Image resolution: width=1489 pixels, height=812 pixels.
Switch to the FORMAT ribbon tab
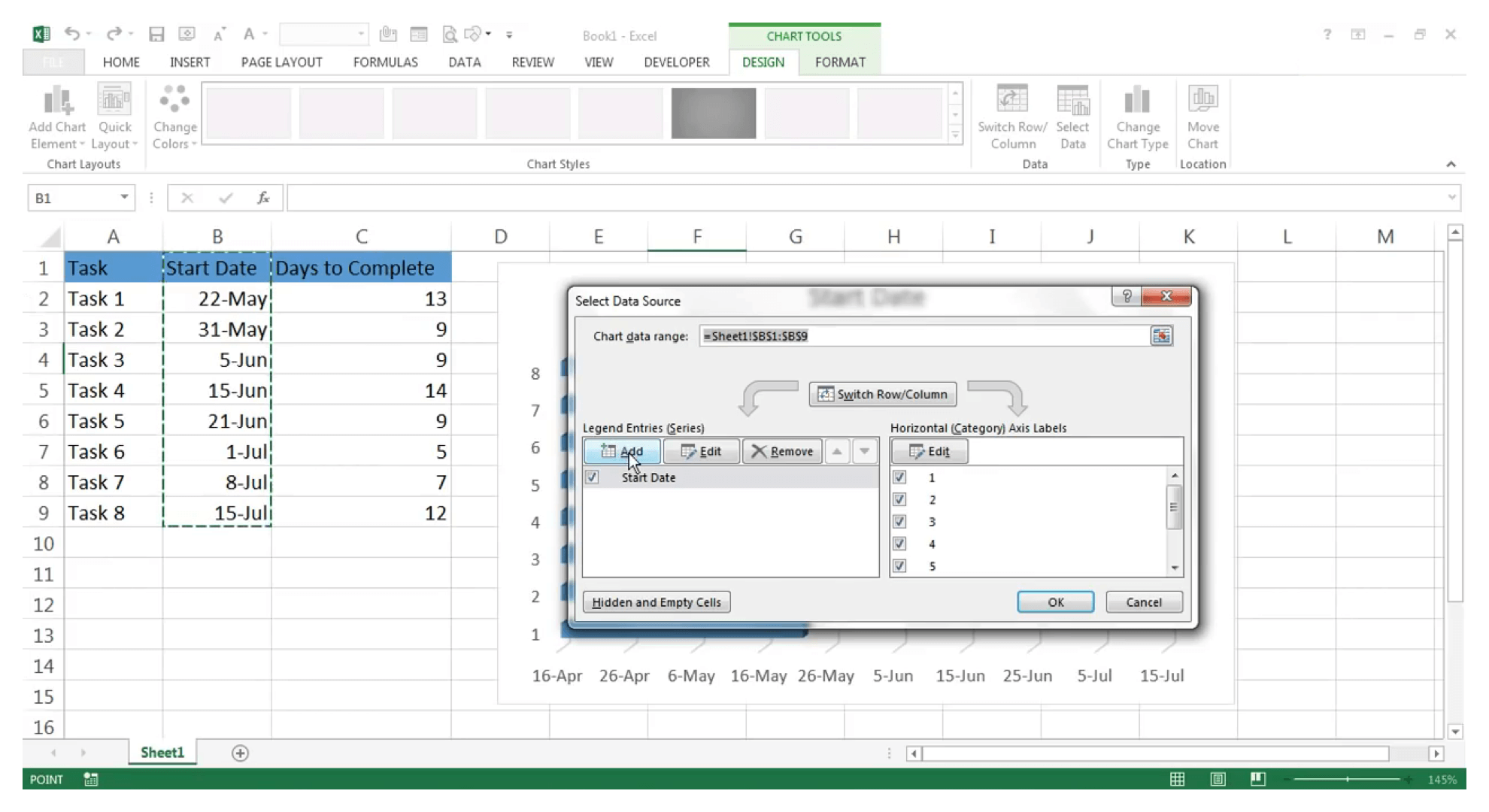pos(840,62)
